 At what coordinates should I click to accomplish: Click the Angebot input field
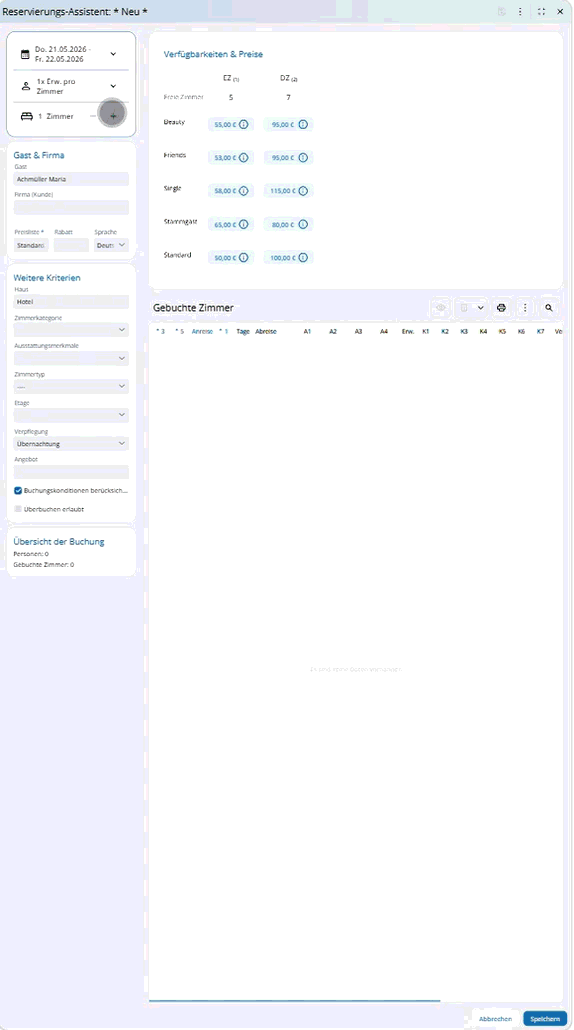71,472
